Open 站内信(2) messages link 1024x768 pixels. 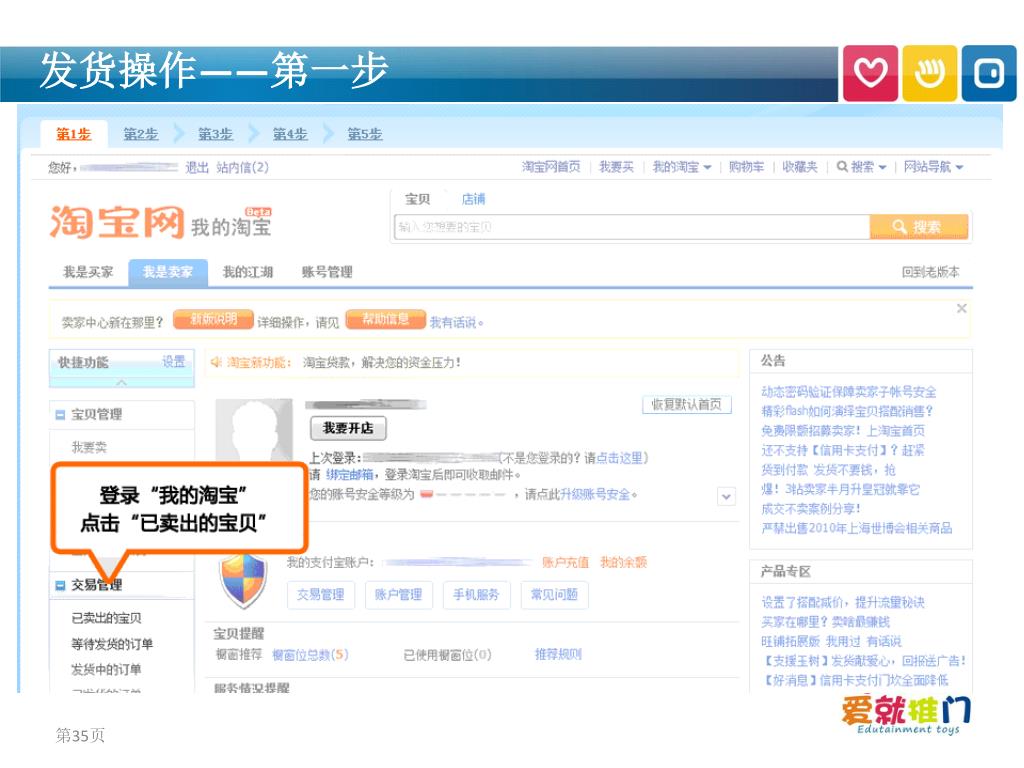tap(242, 167)
